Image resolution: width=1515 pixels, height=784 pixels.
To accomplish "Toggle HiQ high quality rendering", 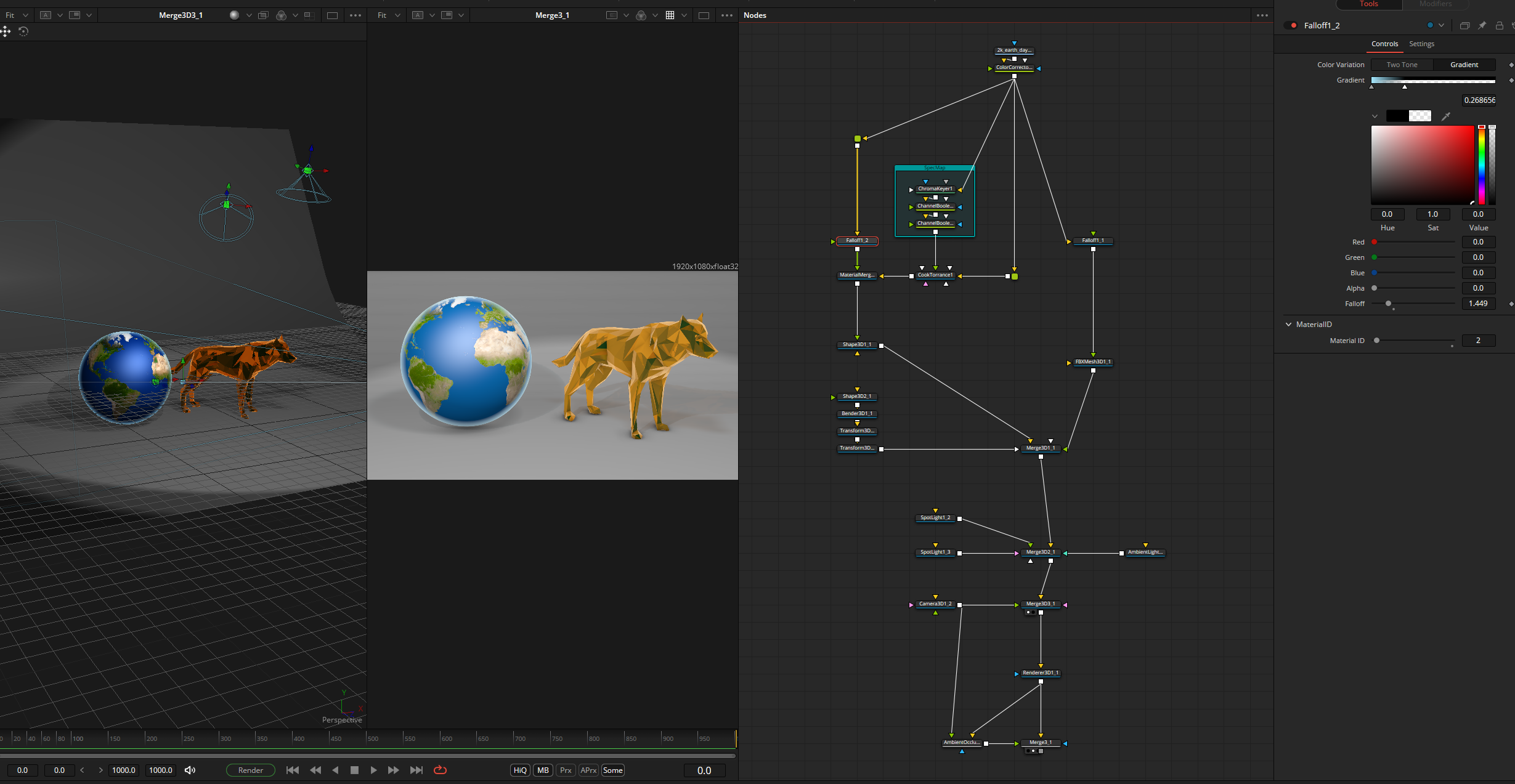I will tap(520, 770).
